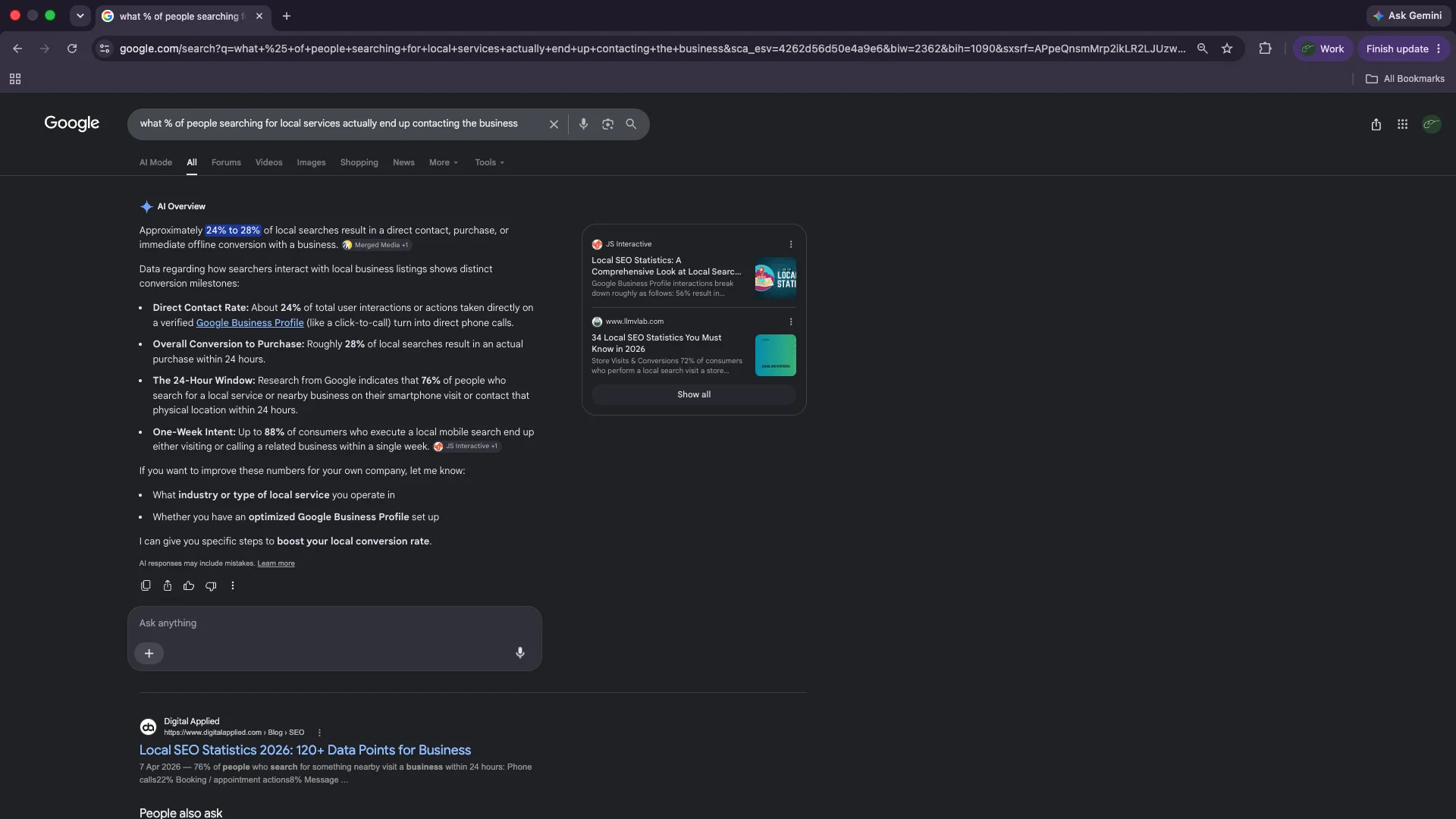Give thumbs up on AI Overview
Image resolution: width=1456 pixels, height=819 pixels.
(x=189, y=585)
